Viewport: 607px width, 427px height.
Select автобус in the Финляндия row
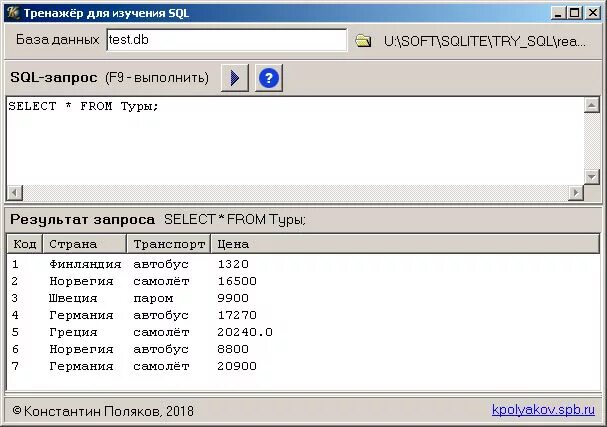pyautogui.click(x=161, y=264)
